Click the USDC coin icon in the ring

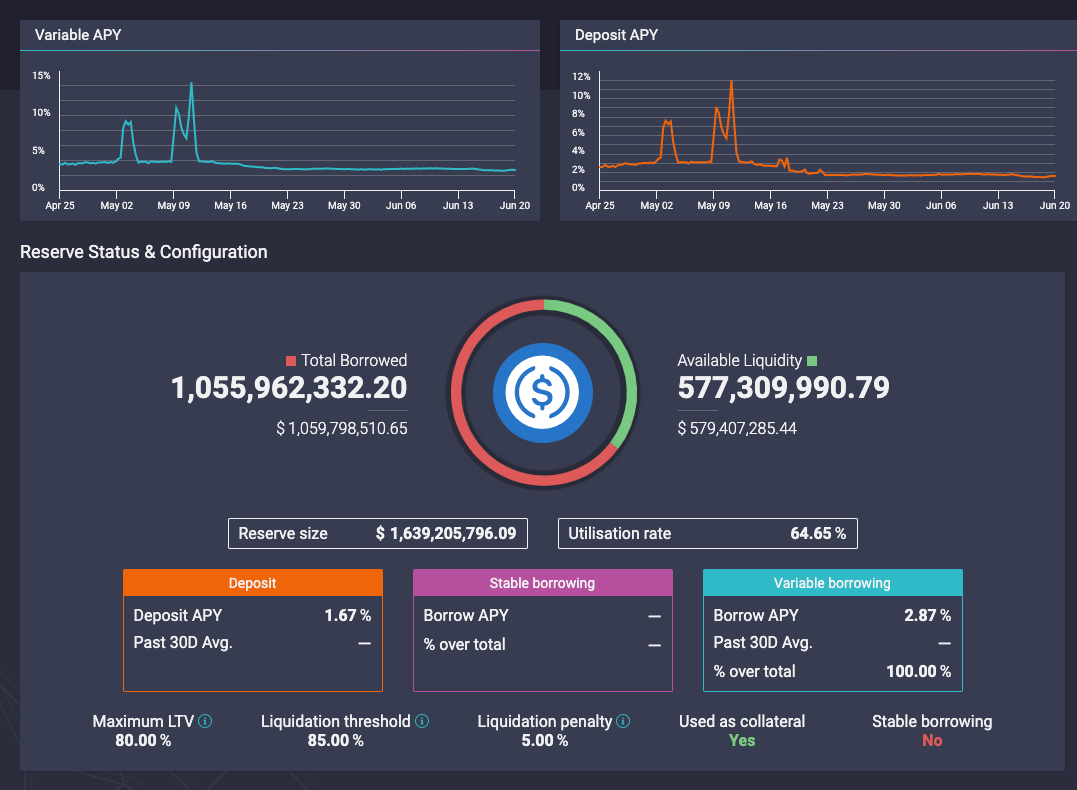click(x=543, y=393)
